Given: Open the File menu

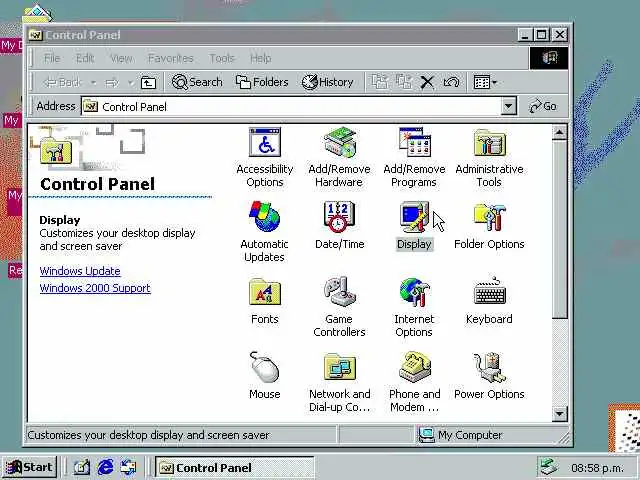Looking at the screenshot, I should coord(52,58).
